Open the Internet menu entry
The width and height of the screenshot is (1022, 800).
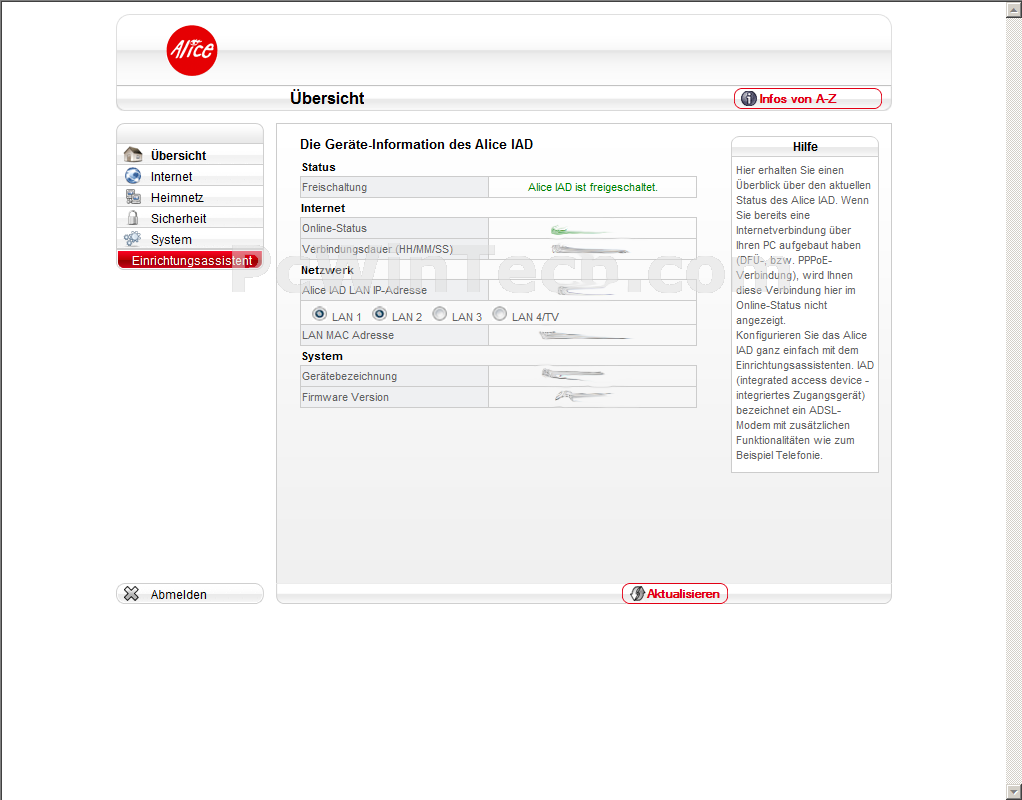coord(190,176)
